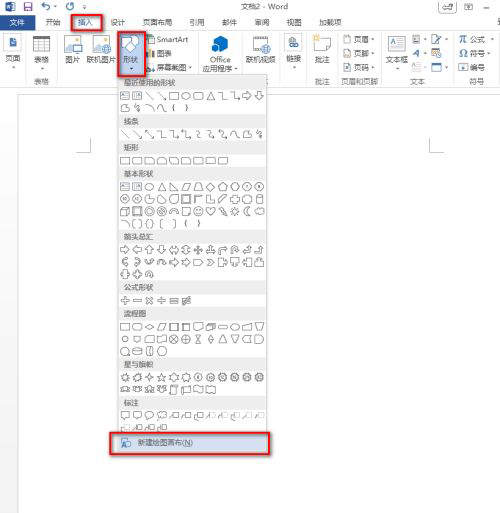
Task: Select cylinder shape in basic shapes
Action: [x=259, y=199]
